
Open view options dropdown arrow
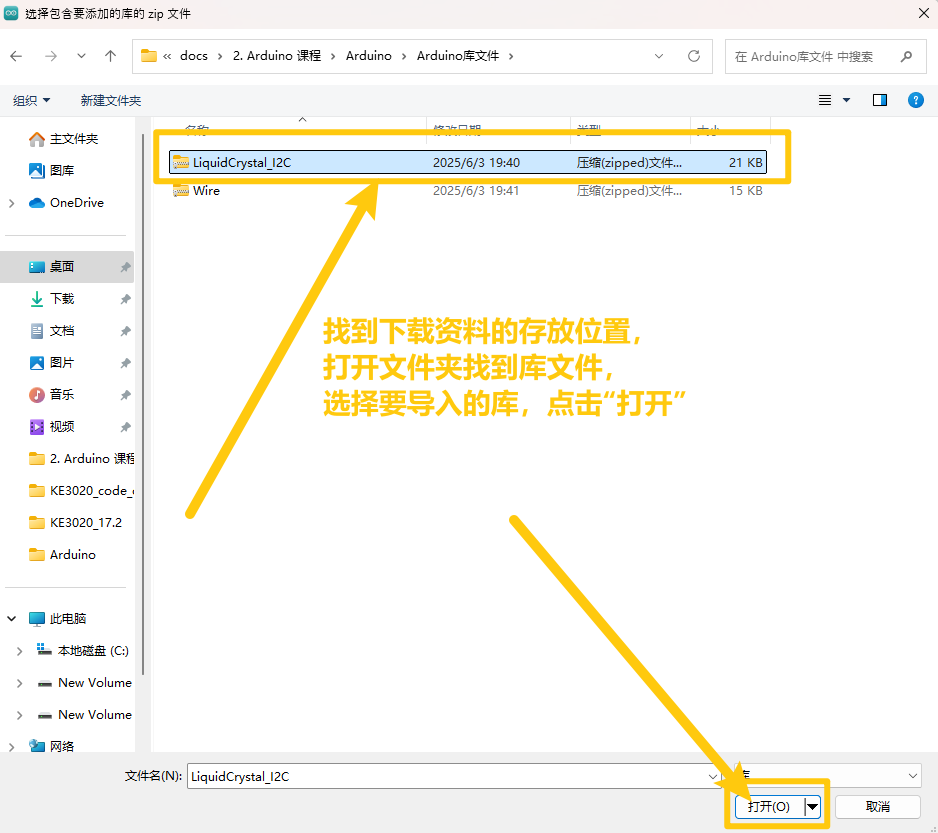coord(846,100)
